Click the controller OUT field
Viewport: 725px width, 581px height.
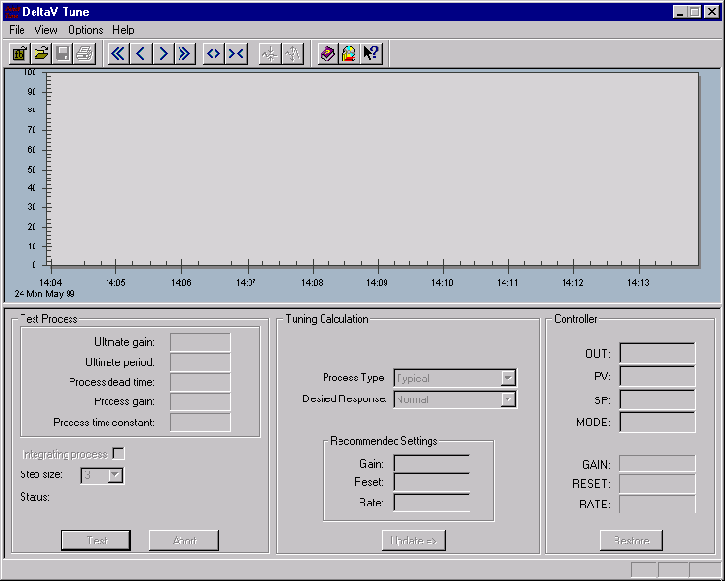pyautogui.click(x=657, y=354)
